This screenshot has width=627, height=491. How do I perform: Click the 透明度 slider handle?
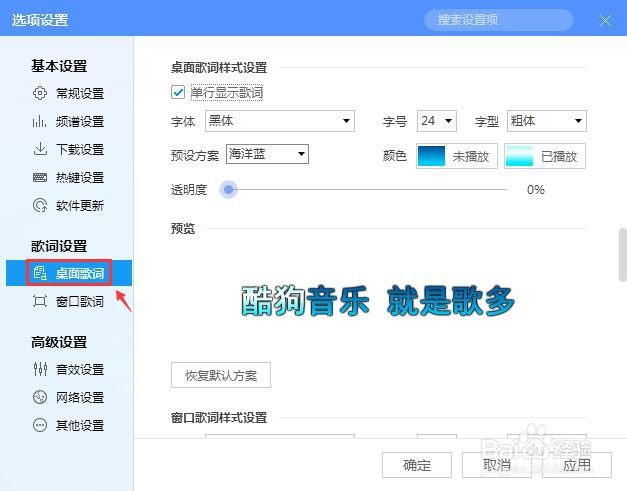point(228,189)
